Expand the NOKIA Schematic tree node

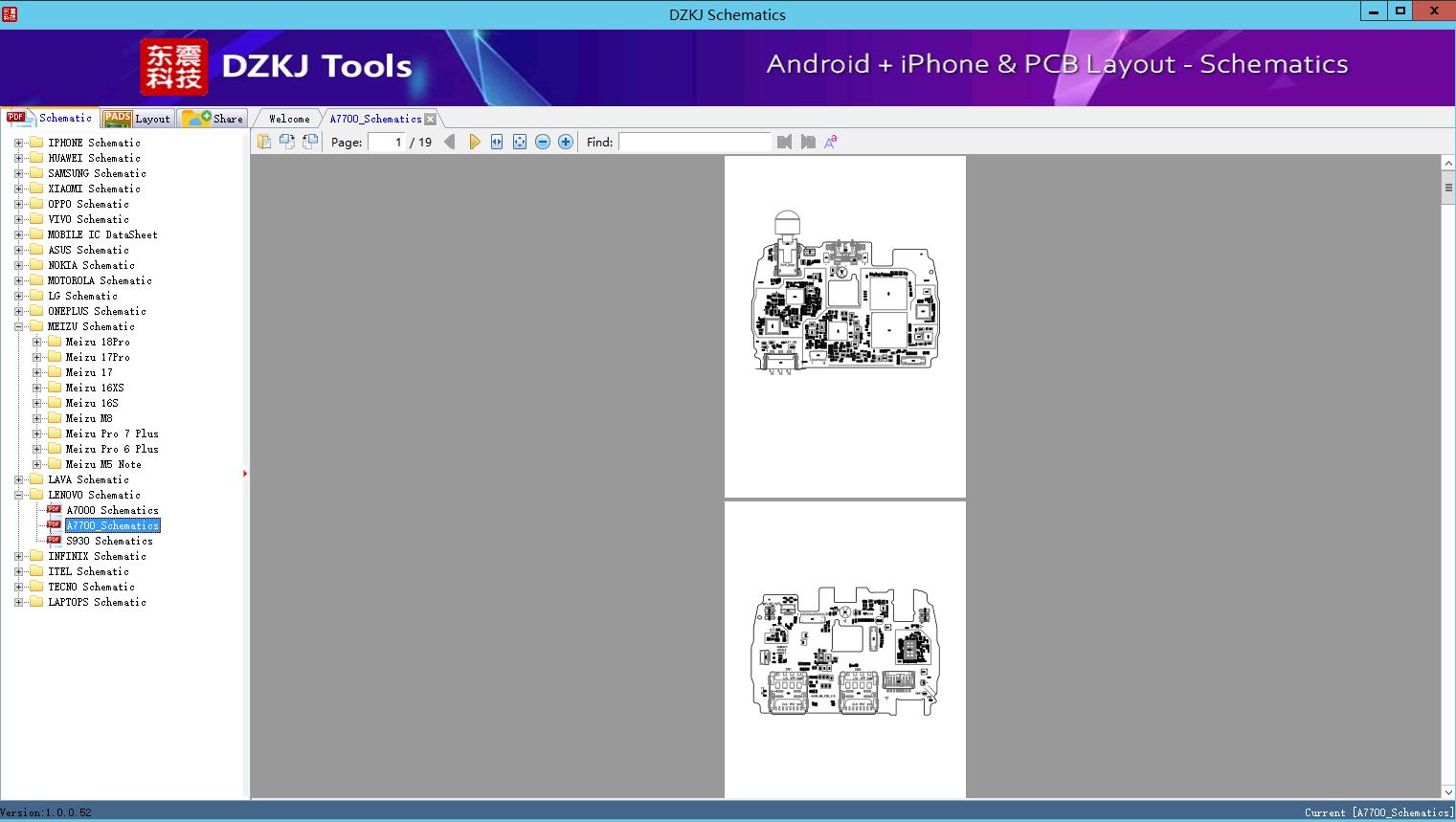point(18,265)
